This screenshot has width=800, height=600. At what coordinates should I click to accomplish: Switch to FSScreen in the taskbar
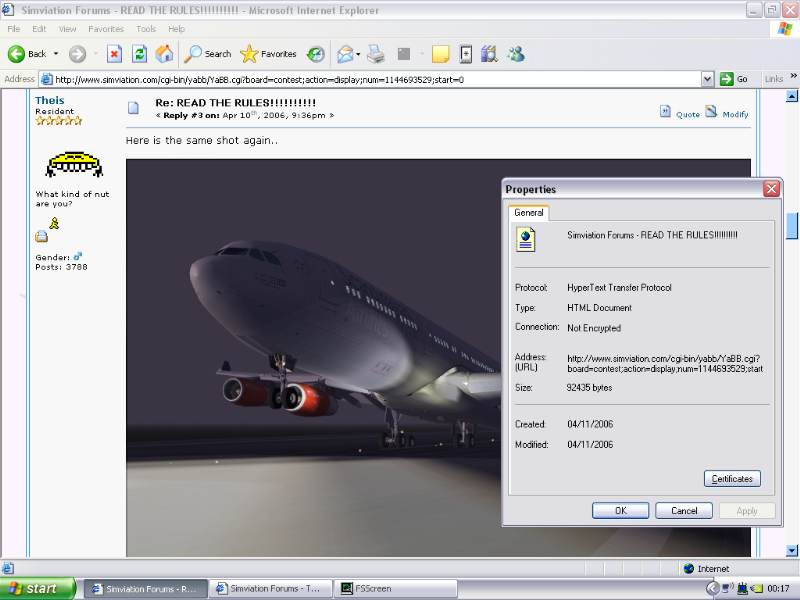click(395, 589)
